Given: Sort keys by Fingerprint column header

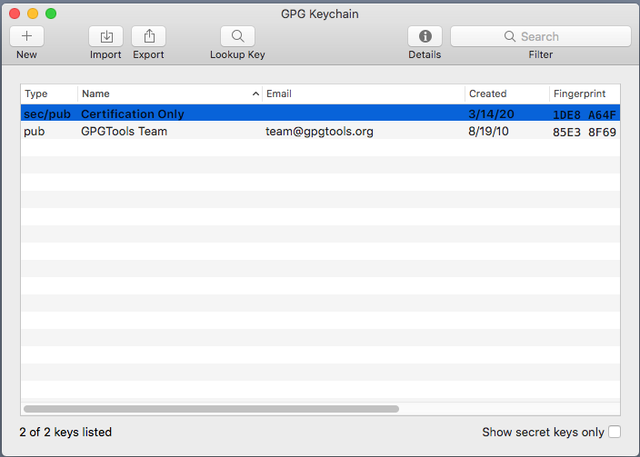Looking at the screenshot, I should coord(585,94).
